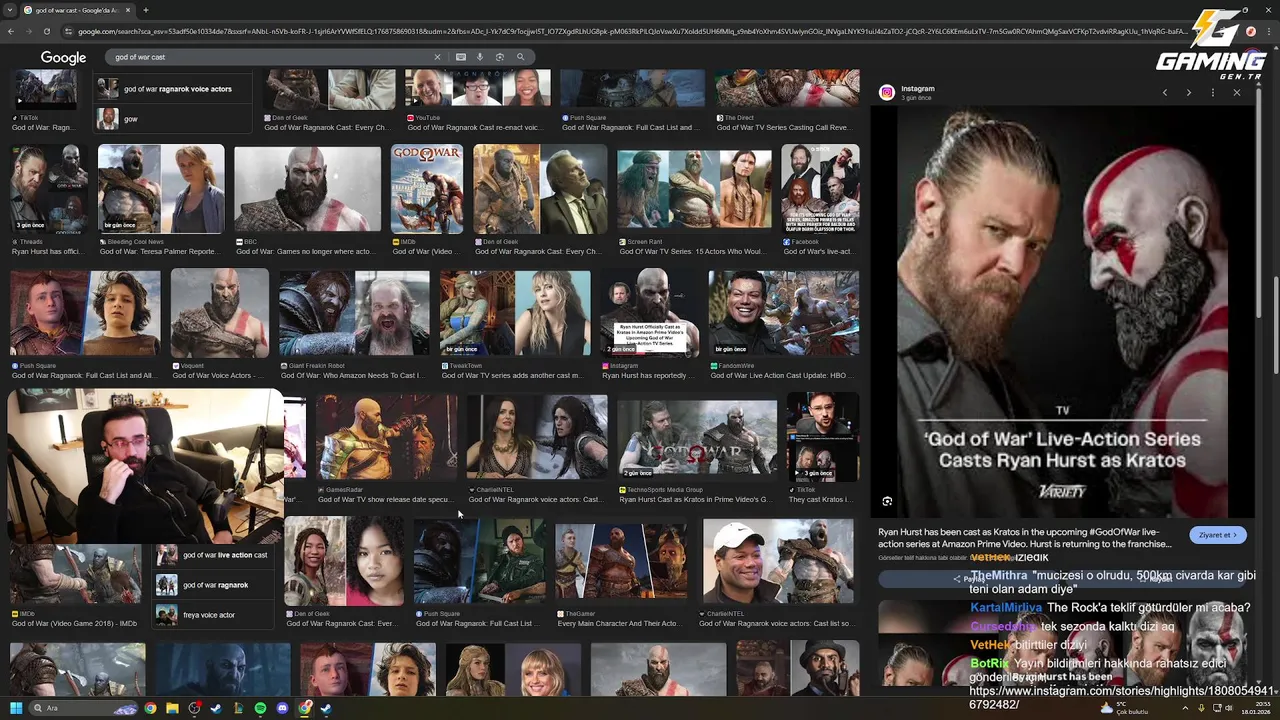Close the Instagram image preview panel
The width and height of the screenshot is (1280, 720).
[1237, 92]
